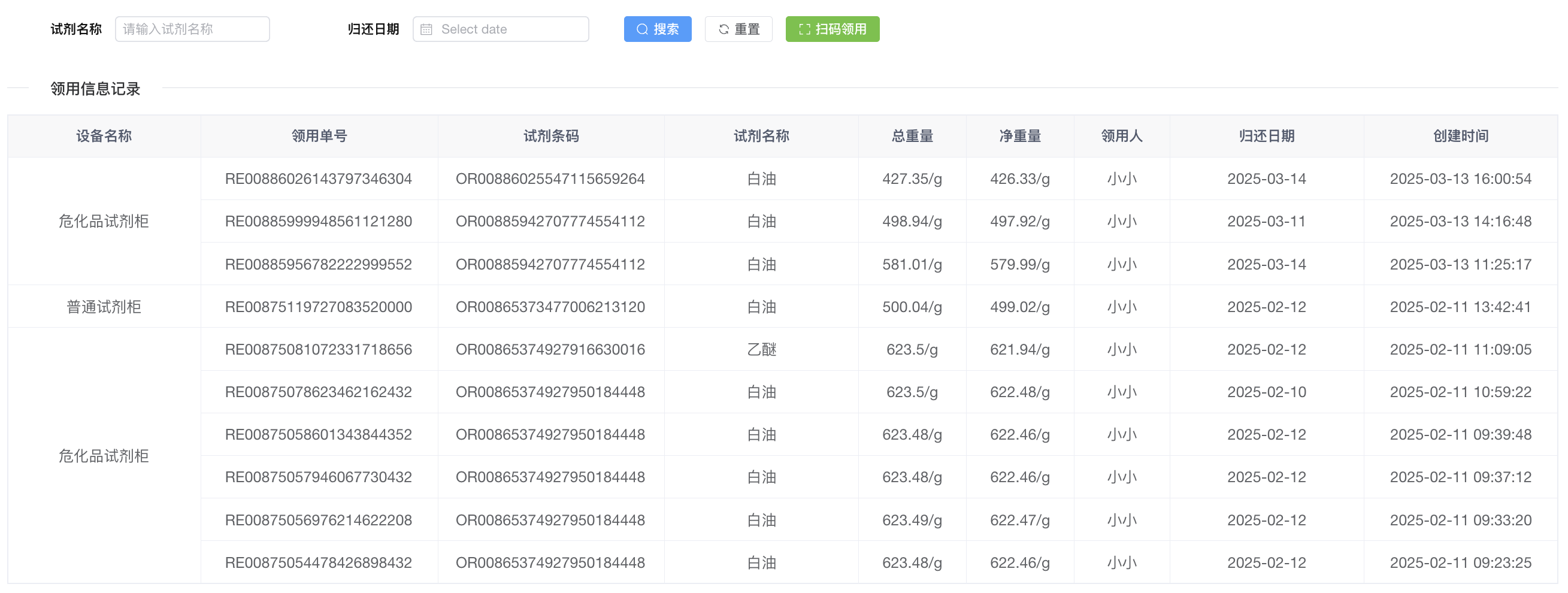Select order number RE00875119727083520000
This screenshot has height=593, width=1568.
(319, 307)
